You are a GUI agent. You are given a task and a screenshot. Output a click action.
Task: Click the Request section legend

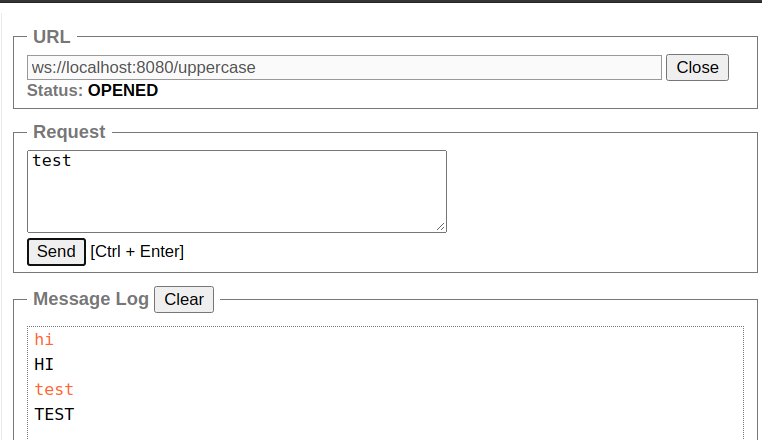(69, 132)
